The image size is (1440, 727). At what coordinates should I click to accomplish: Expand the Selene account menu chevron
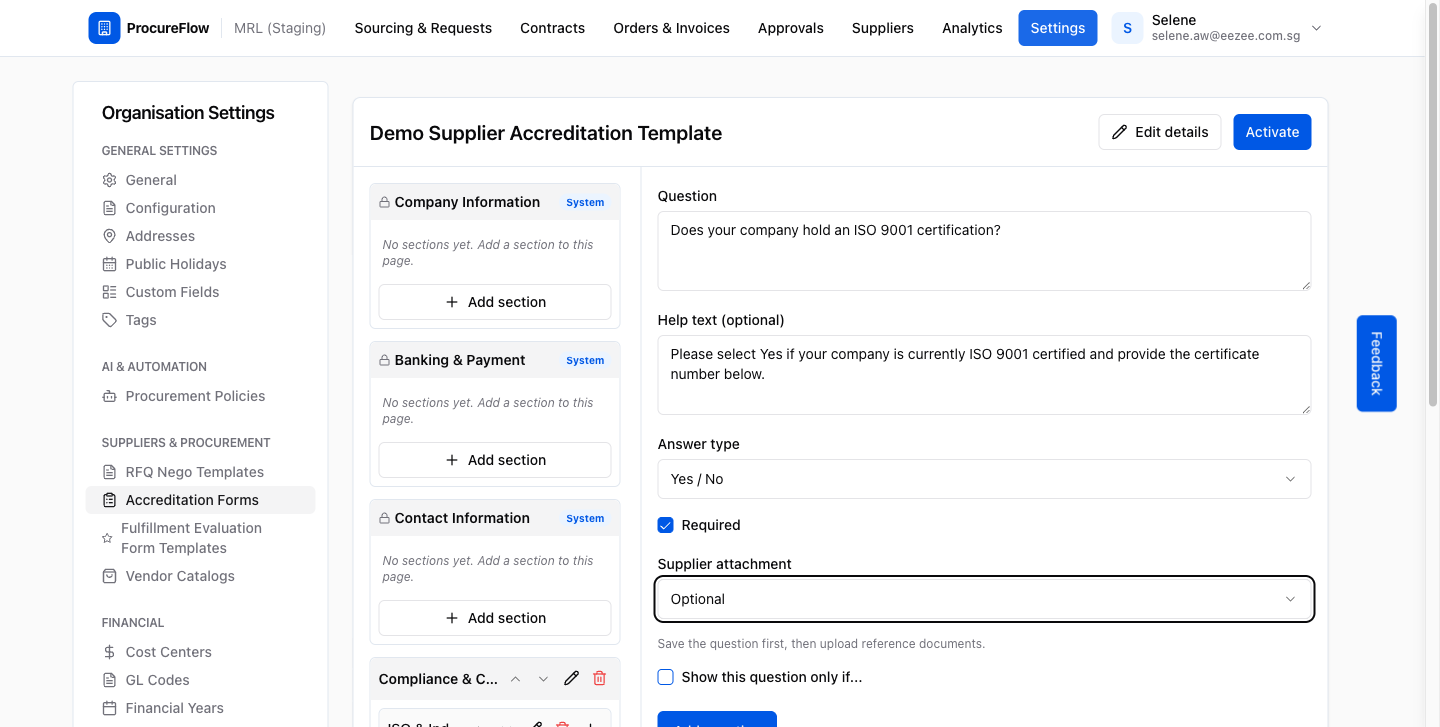[1316, 28]
